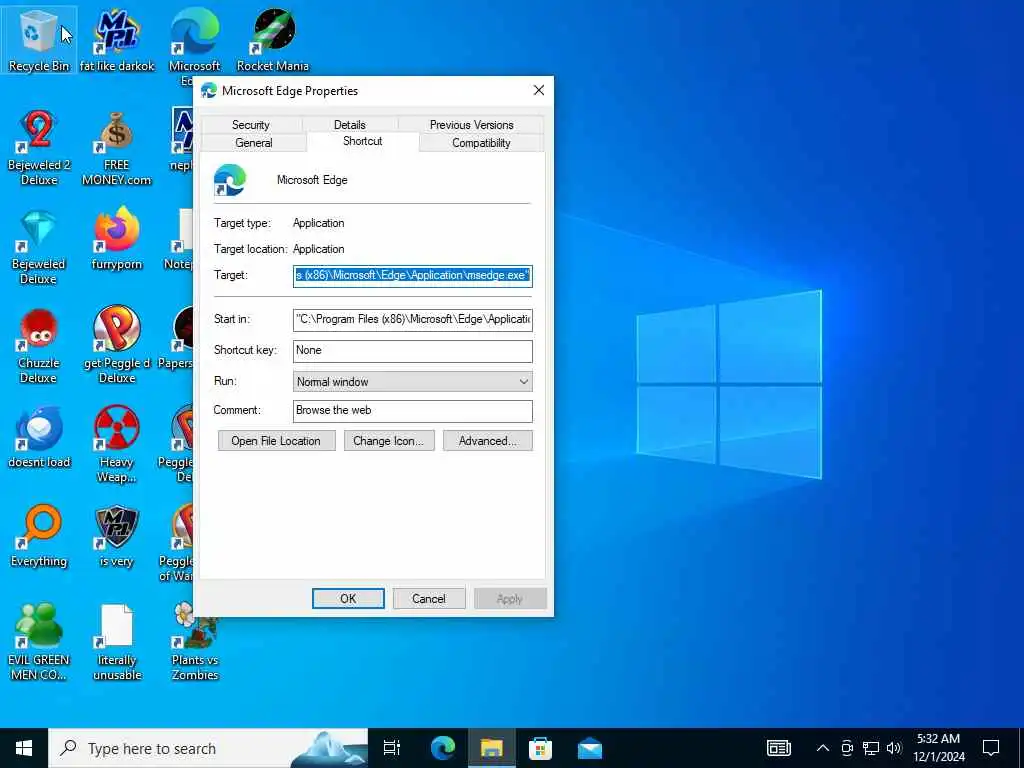Click the taskbar search box
This screenshot has width=1024, height=768.
208,748
